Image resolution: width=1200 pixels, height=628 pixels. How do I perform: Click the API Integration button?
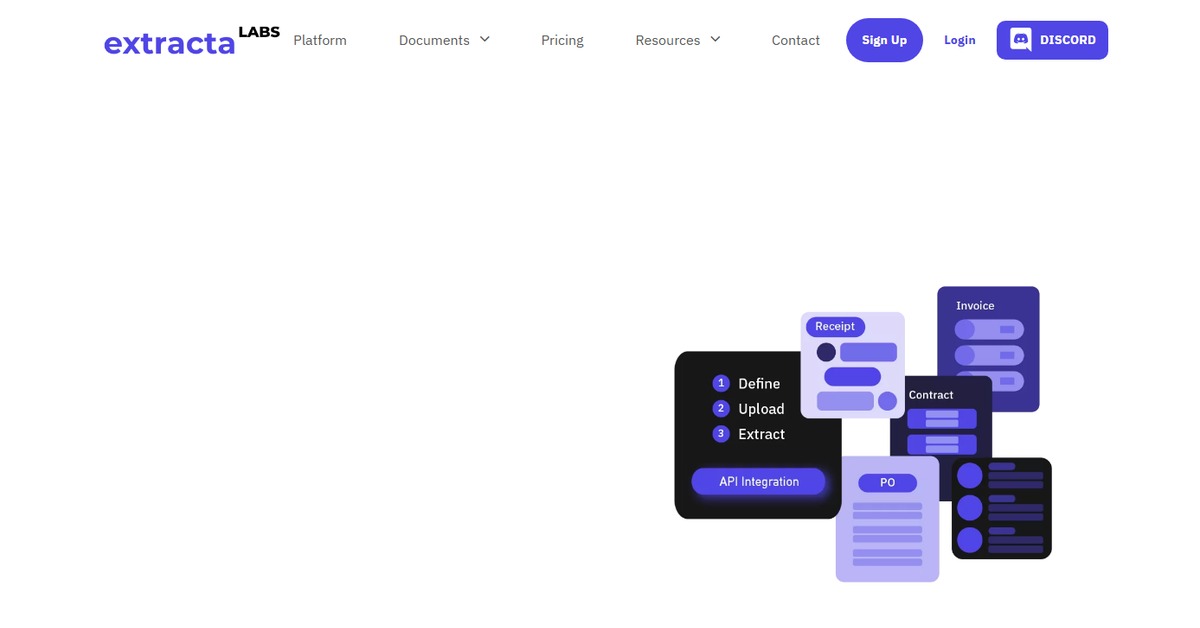coord(759,481)
